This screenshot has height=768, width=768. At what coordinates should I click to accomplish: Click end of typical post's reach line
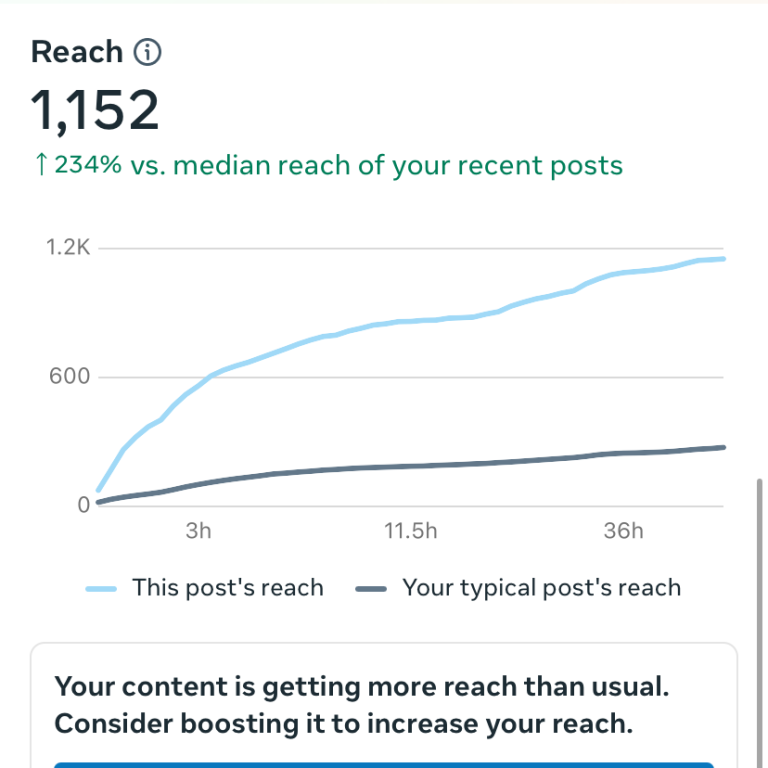click(722, 447)
